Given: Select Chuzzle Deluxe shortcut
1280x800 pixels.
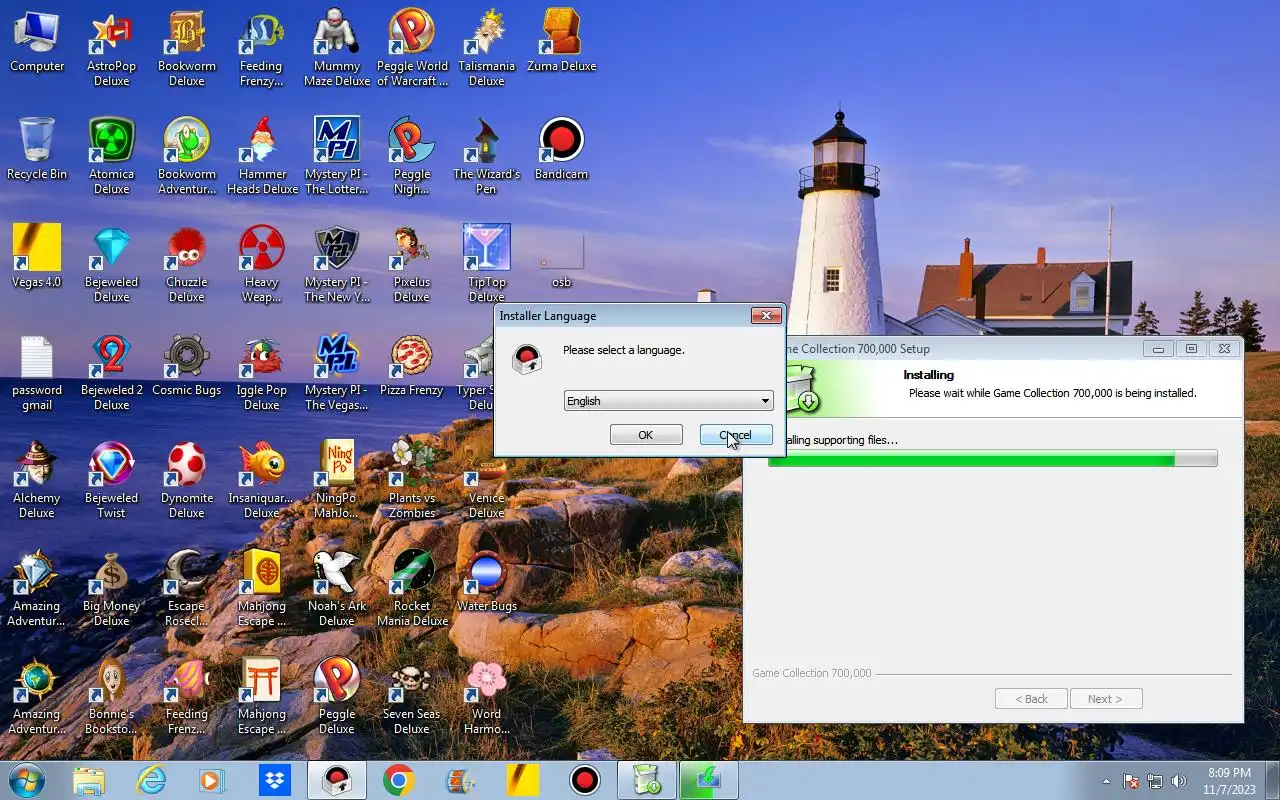Looking at the screenshot, I should tap(186, 265).
